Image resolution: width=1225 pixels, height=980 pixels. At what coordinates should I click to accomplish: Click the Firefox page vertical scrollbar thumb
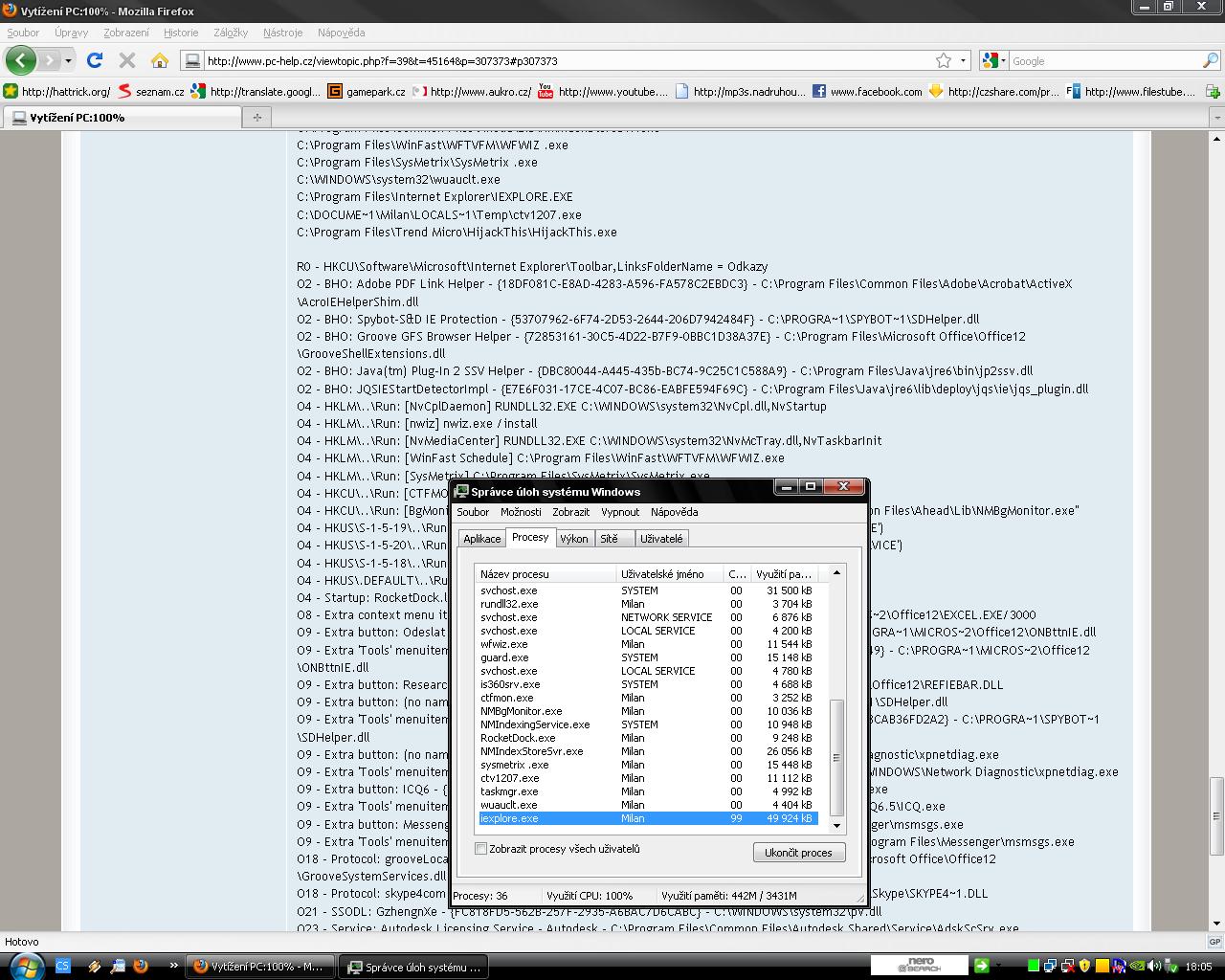tap(1217, 815)
